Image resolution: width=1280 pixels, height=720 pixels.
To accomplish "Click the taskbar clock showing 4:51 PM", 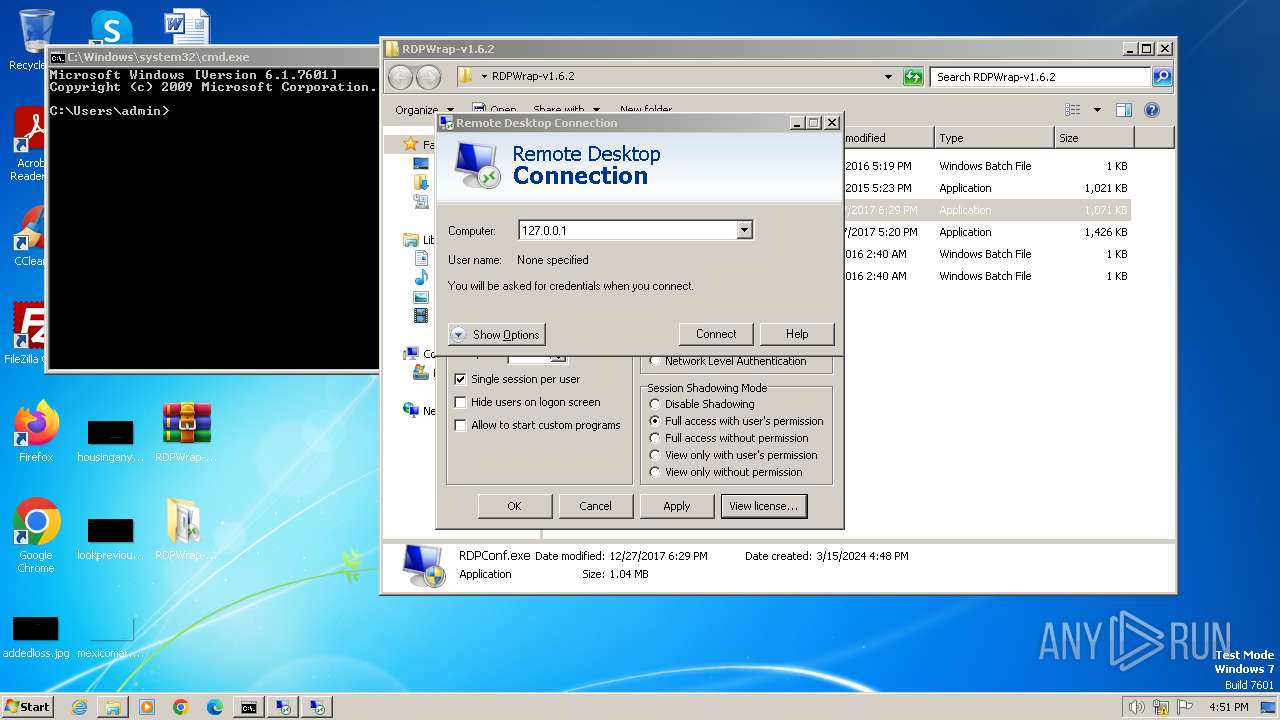I will click(1229, 707).
